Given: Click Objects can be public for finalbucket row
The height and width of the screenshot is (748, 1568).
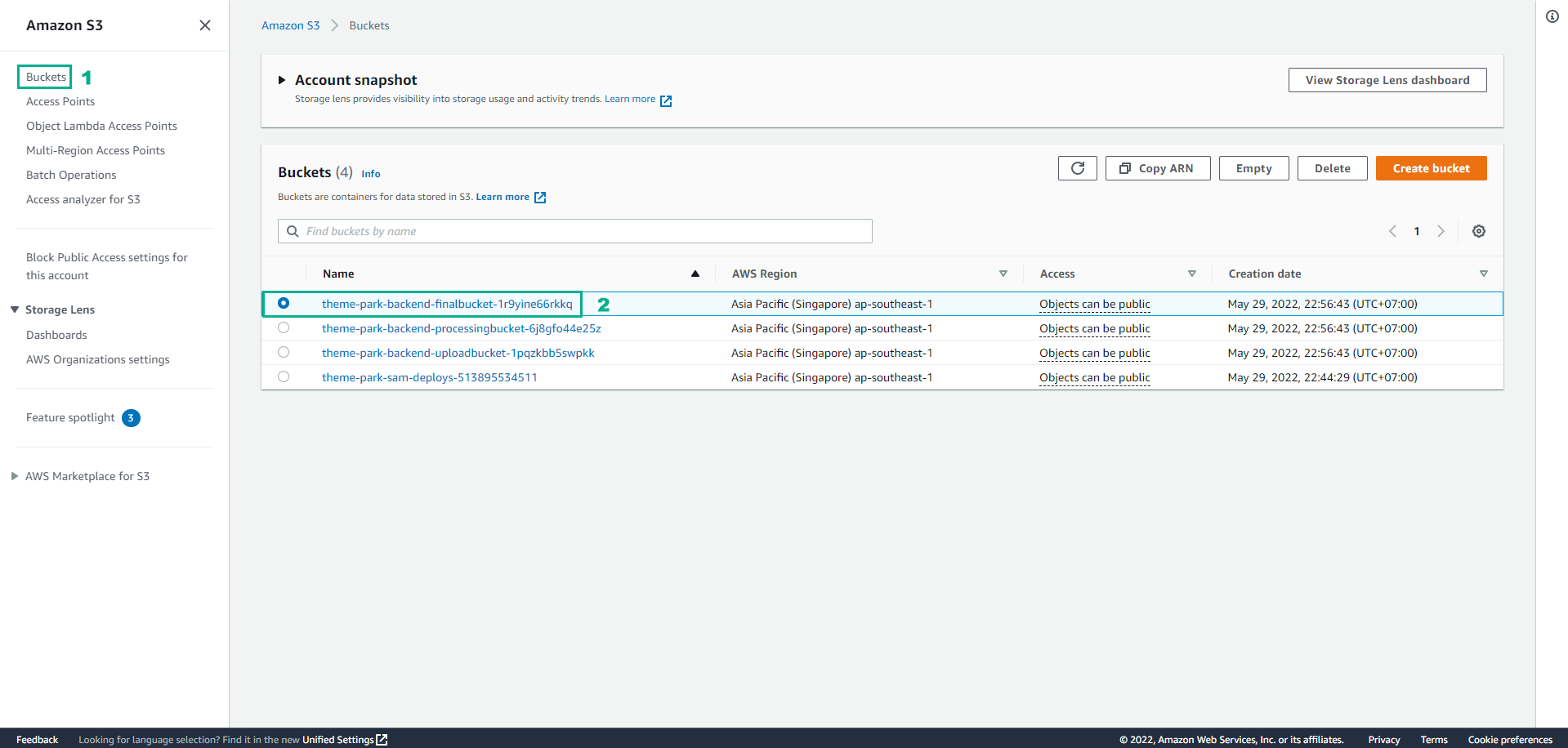Looking at the screenshot, I should pyautogui.click(x=1095, y=304).
